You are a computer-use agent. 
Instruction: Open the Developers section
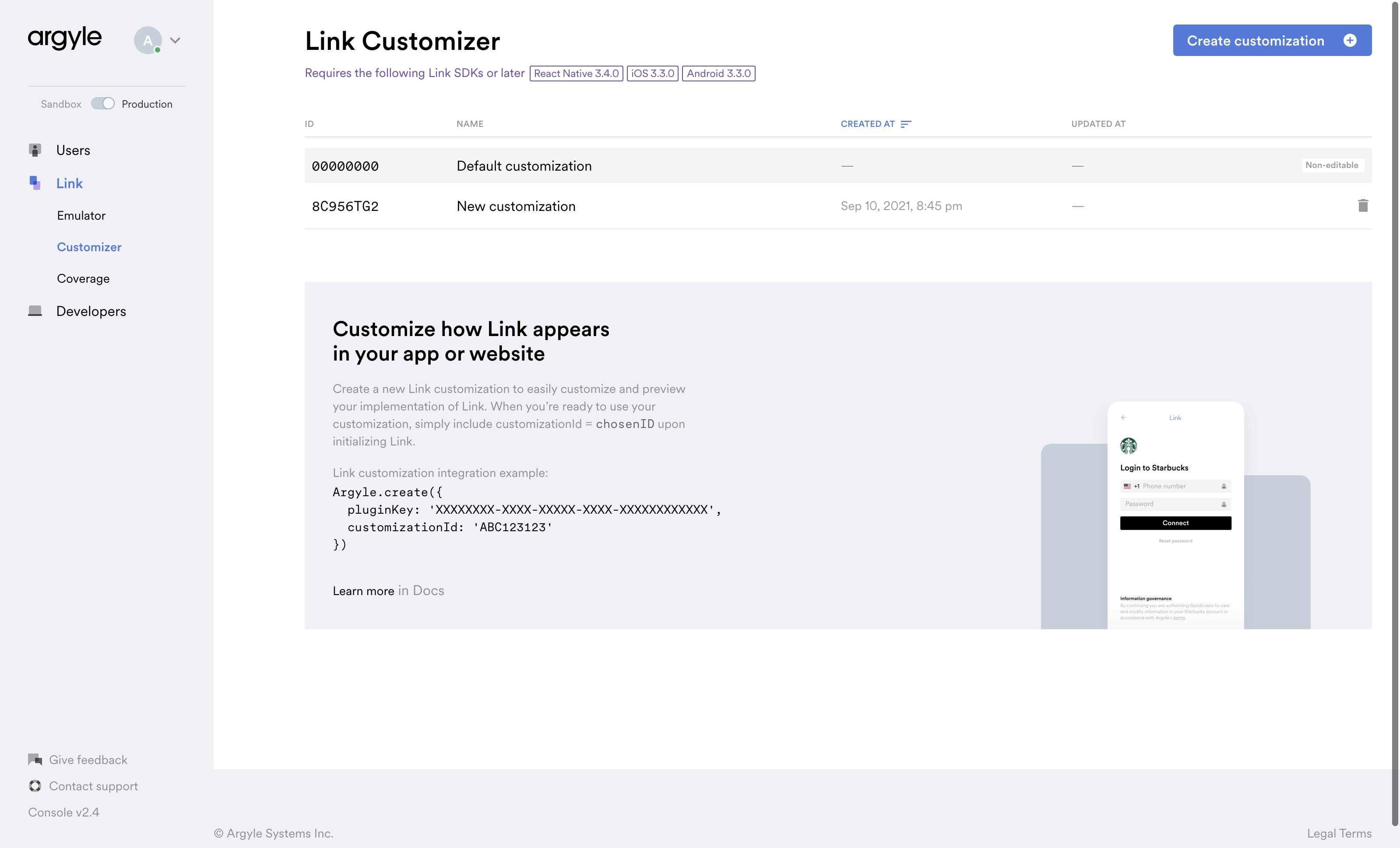(x=91, y=311)
